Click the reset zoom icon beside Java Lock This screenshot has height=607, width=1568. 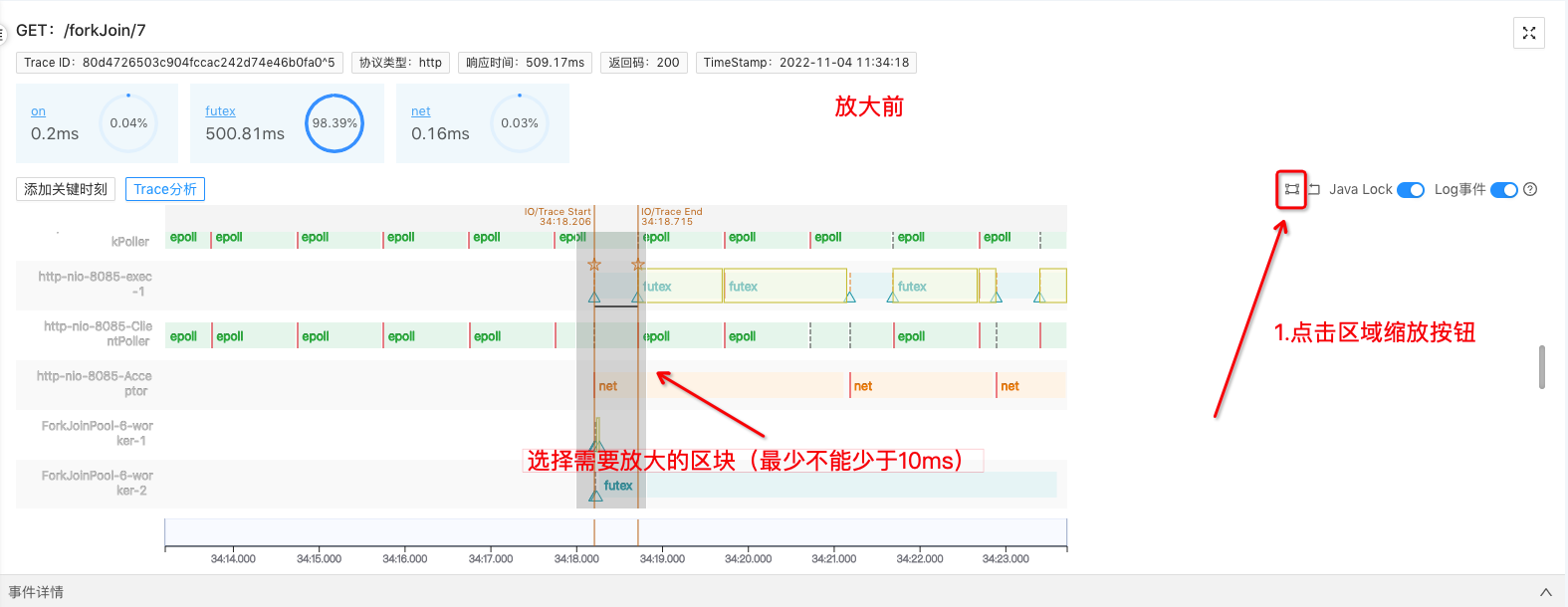click(1314, 189)
